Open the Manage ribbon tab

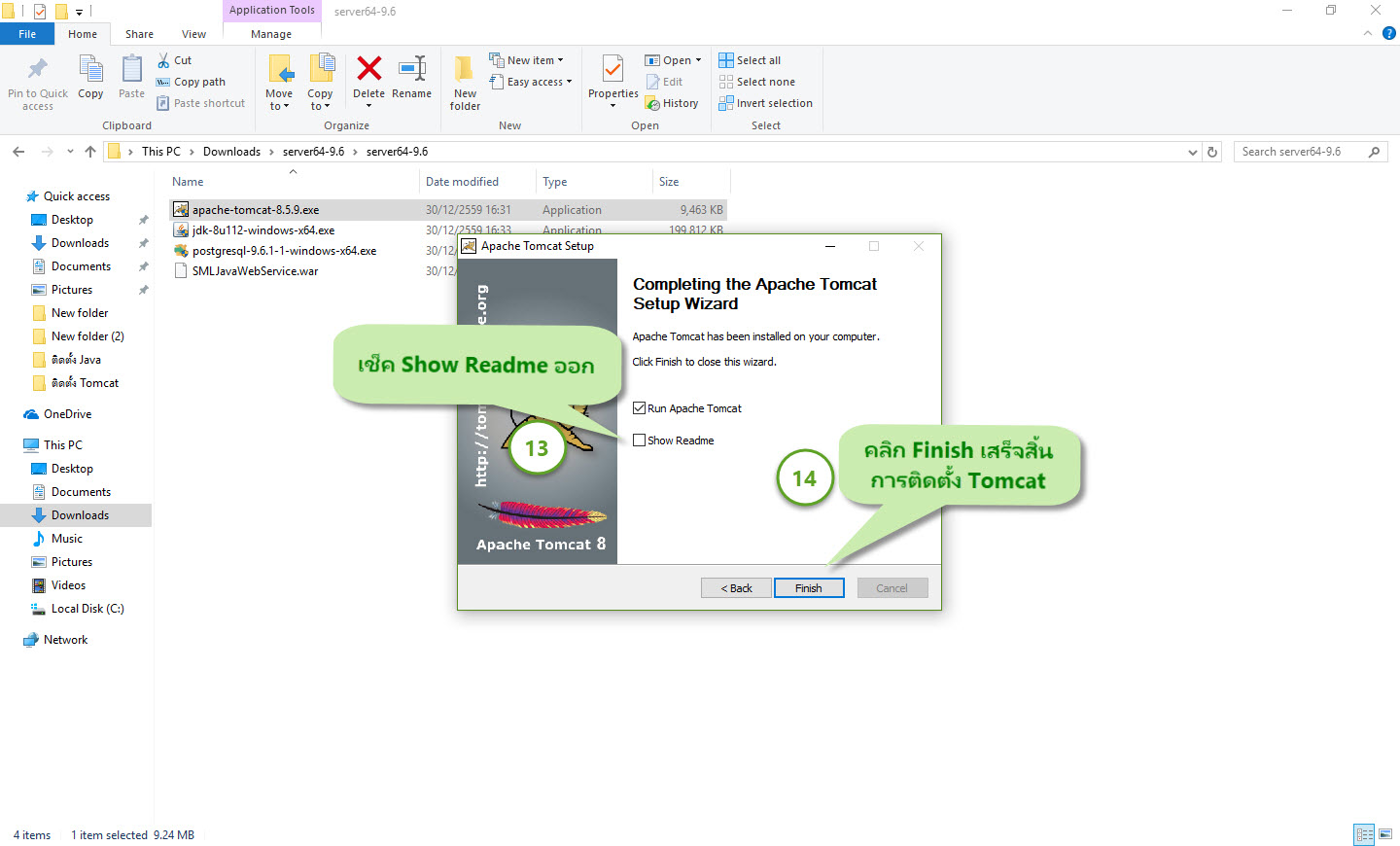point(271,34)
